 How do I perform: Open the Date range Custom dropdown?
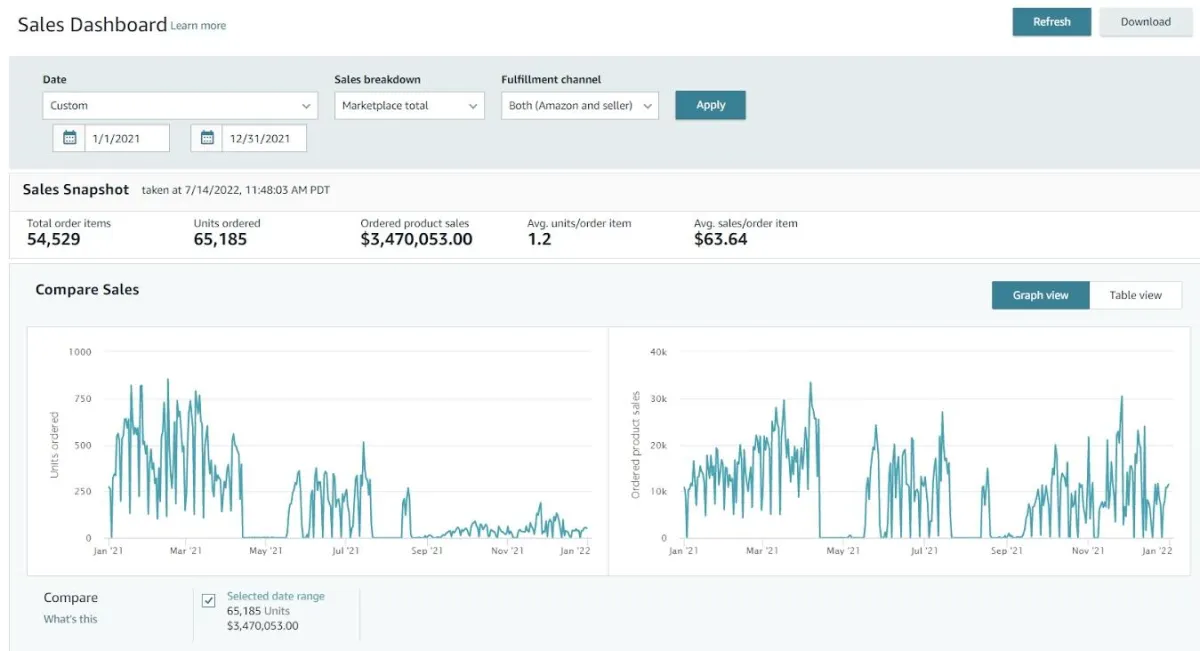click(x=180, y=106)
